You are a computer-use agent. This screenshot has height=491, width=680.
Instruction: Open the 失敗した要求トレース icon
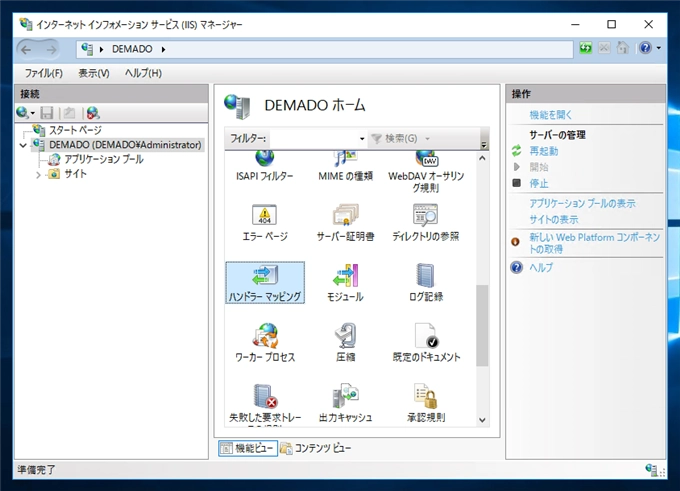tap(265, 404)
